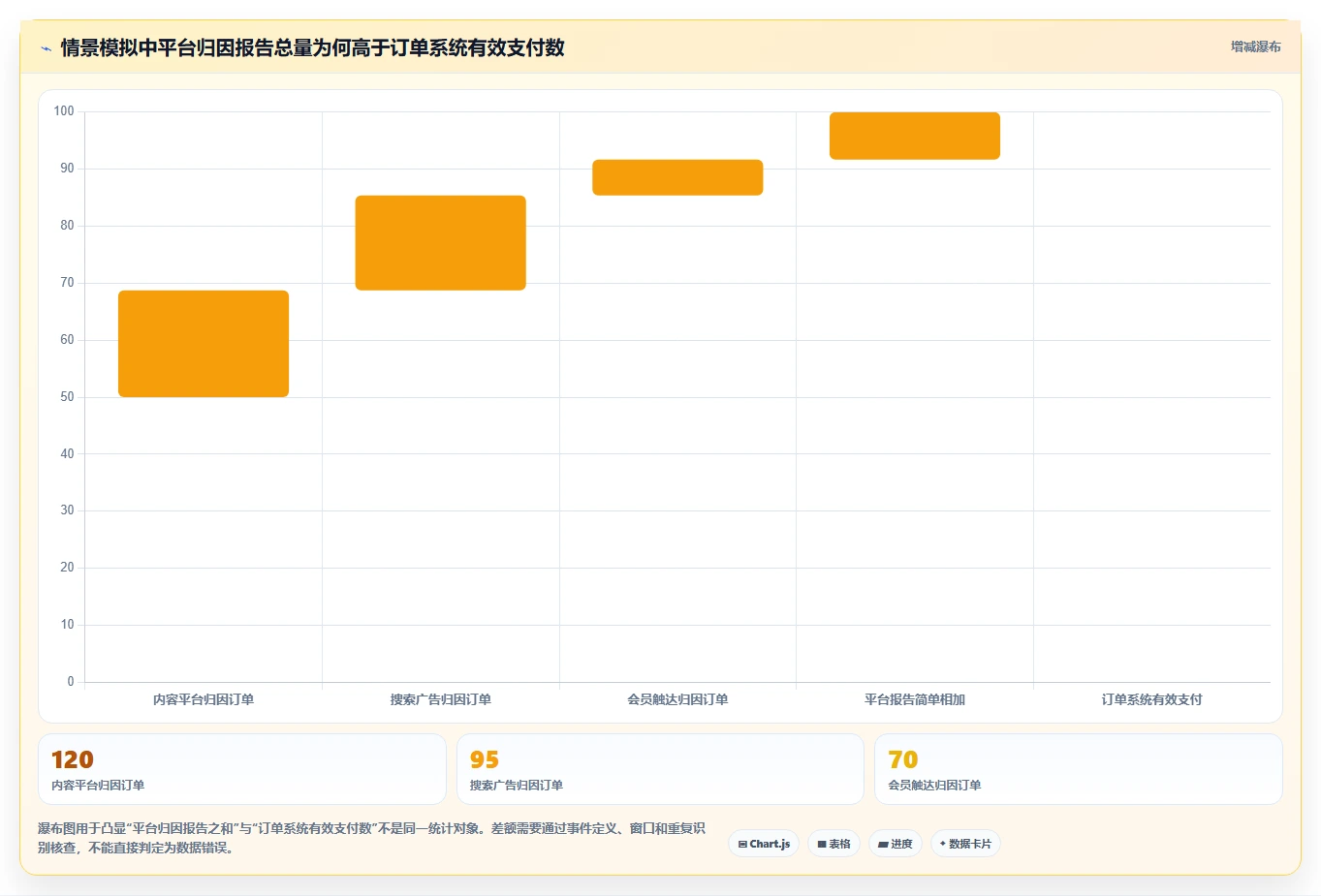Click the small icon before the chart title
This screenshot has width=1321, height=896.
coord(46,48)
